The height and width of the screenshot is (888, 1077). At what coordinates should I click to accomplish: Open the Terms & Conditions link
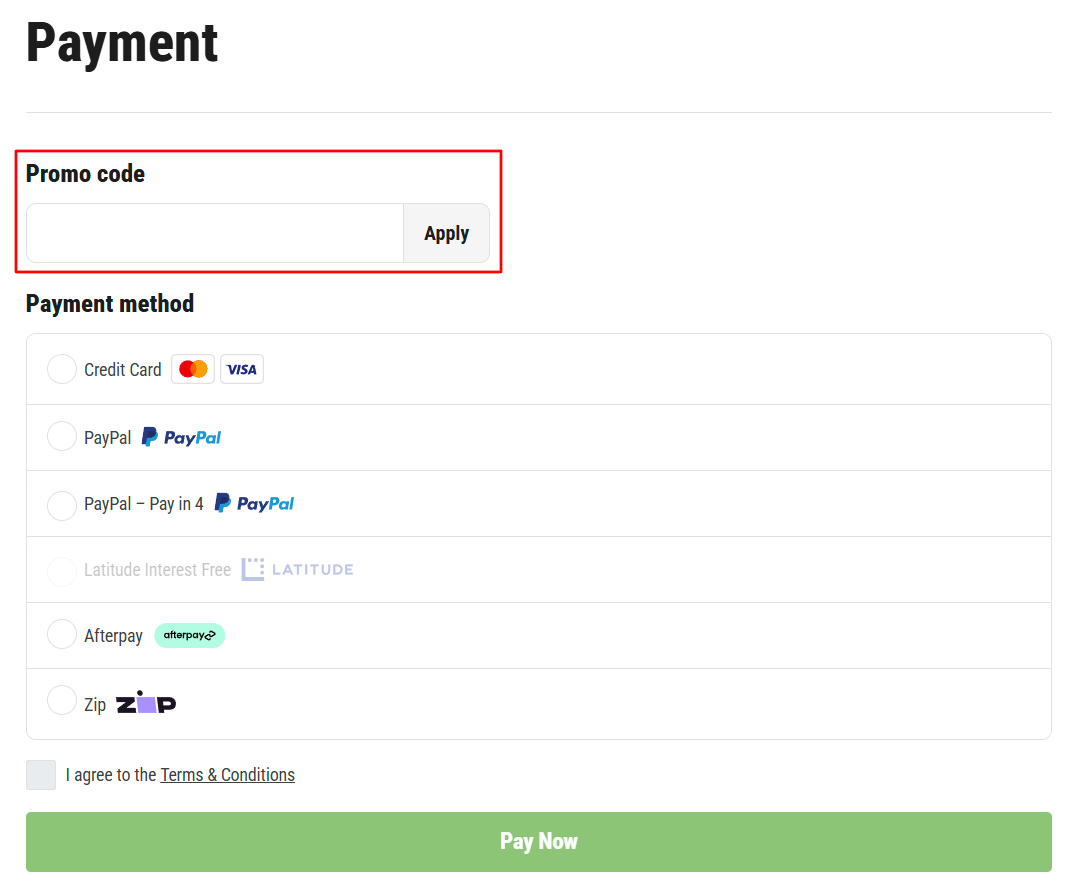[227, 775]
